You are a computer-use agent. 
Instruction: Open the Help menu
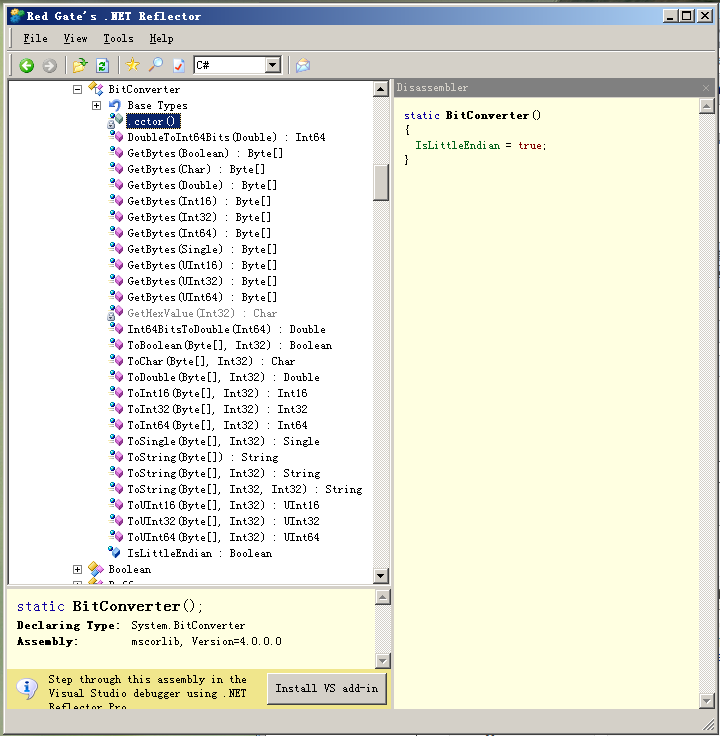click(x=161, y=38)
